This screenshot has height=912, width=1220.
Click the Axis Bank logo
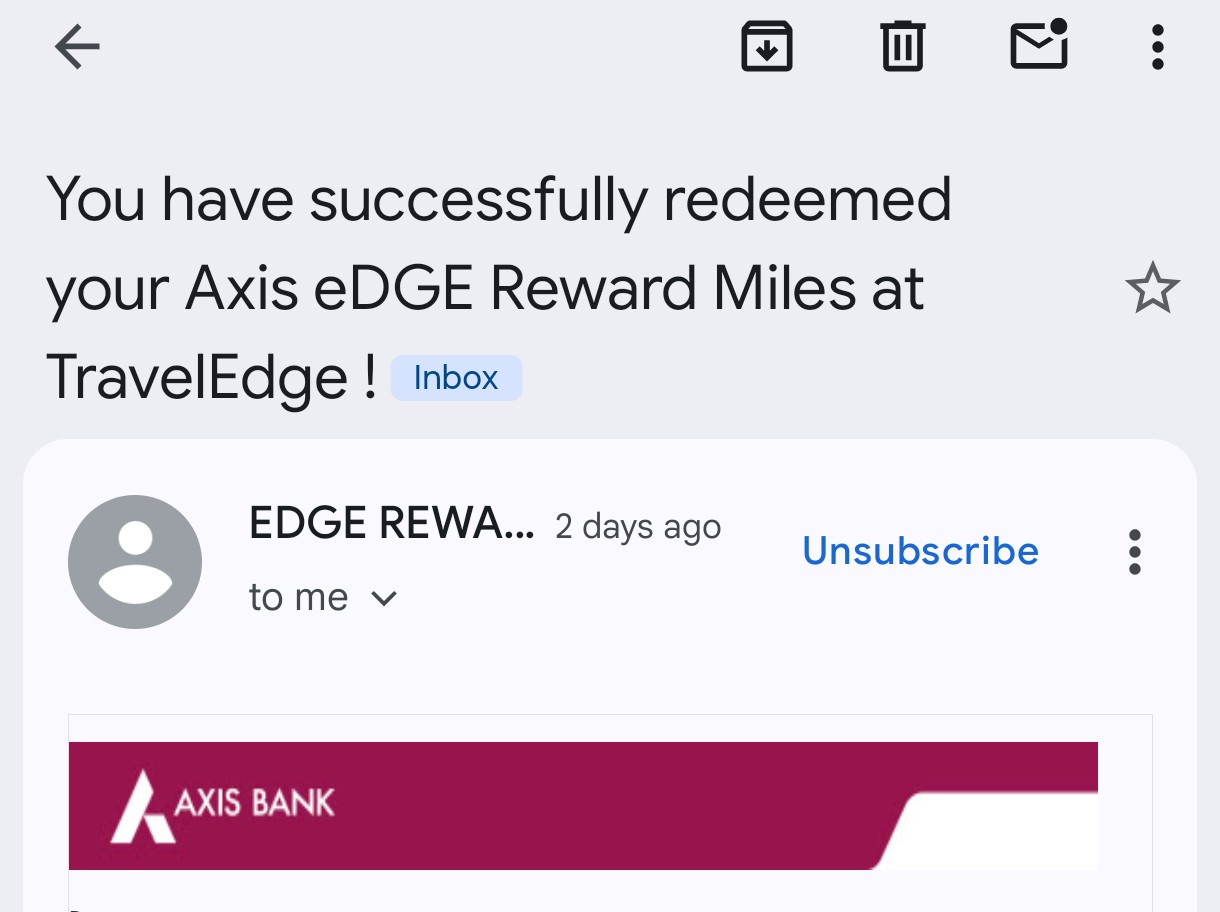click(x=222, y=804)
